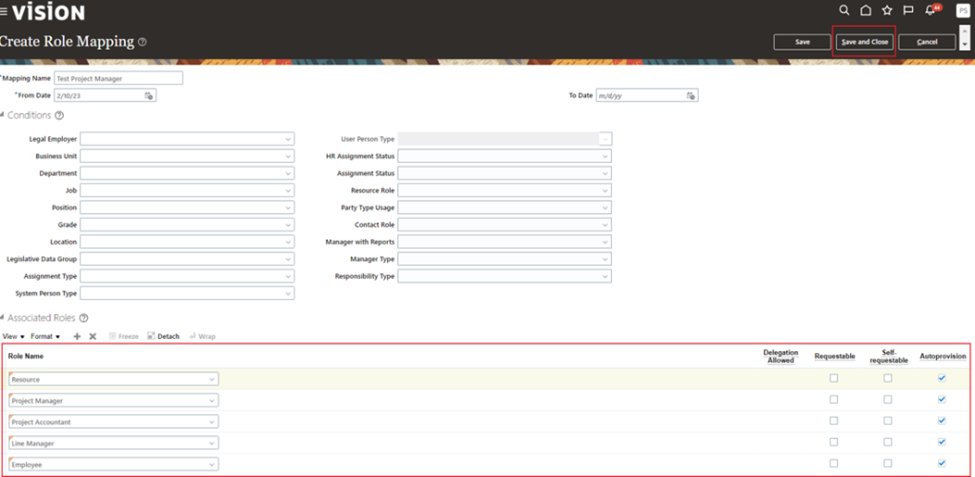Open notifications bell icon
Screen dimensions: 975x477
(x=930, y=10)
